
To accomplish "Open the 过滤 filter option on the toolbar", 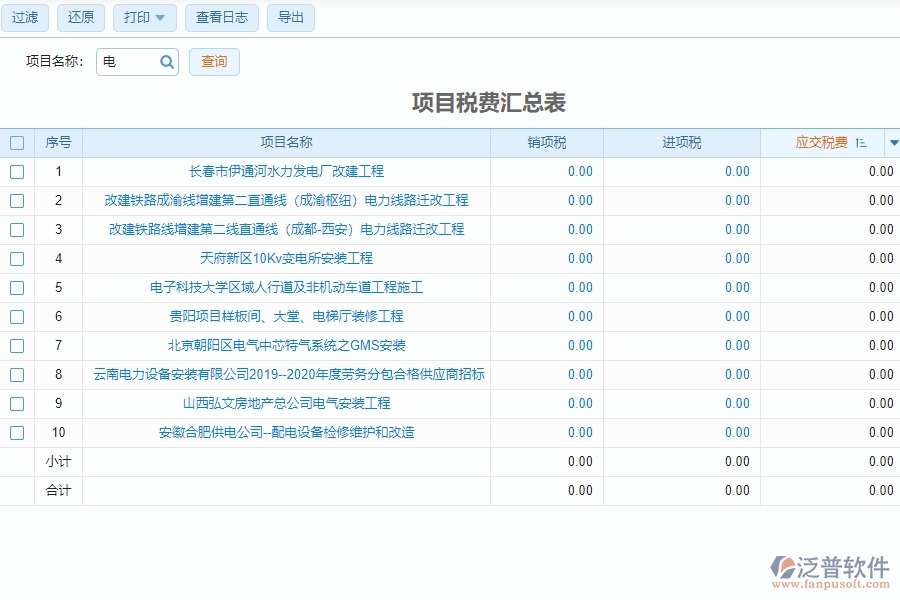I will point(24,17).
